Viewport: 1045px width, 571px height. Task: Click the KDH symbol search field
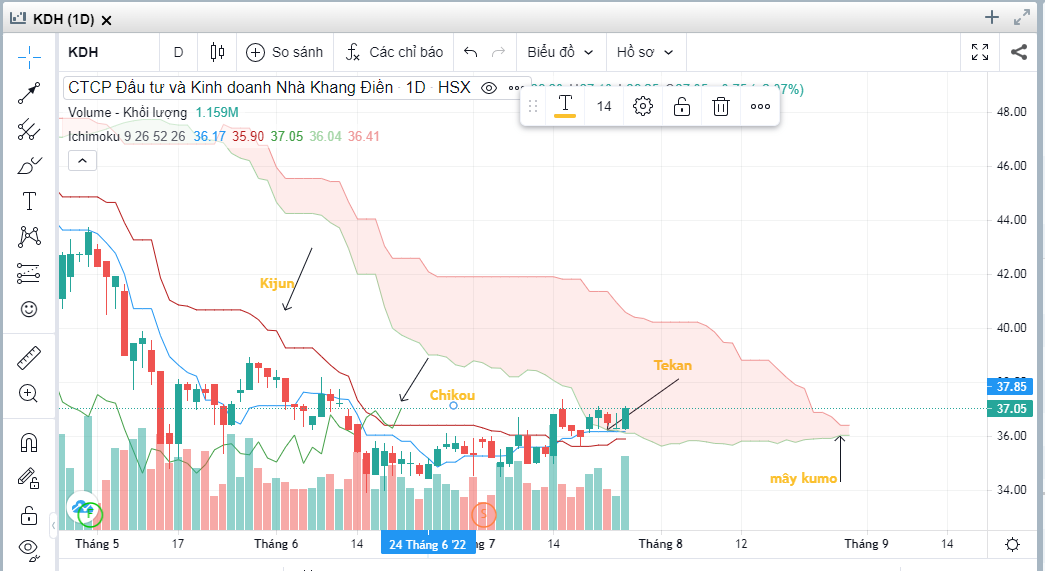coord(110,52)
